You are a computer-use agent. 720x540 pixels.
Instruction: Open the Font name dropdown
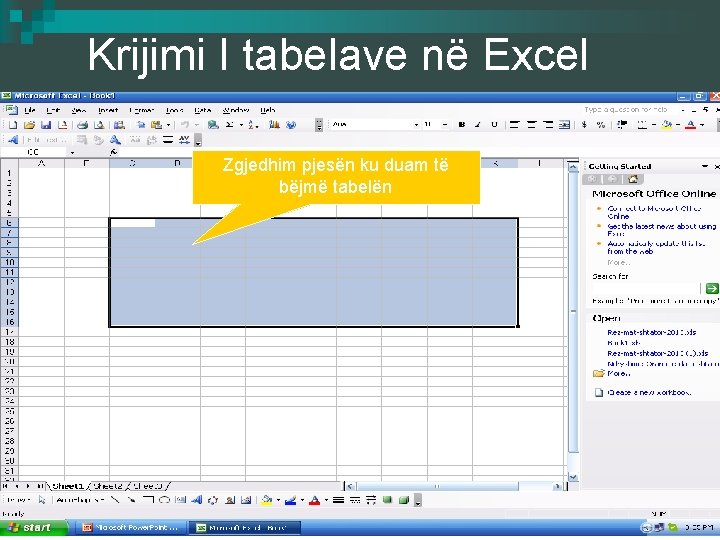[416, 124]
